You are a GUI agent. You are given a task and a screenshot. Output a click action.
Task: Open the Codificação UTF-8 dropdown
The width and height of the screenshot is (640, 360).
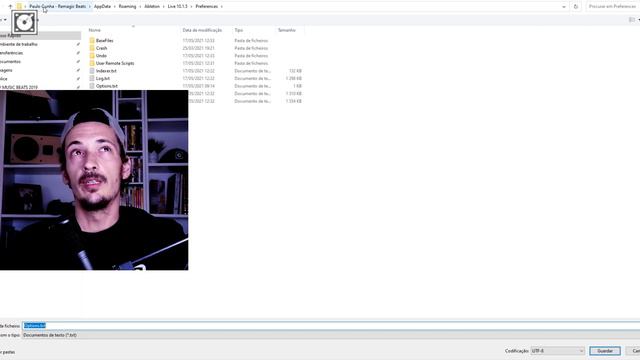558,351
